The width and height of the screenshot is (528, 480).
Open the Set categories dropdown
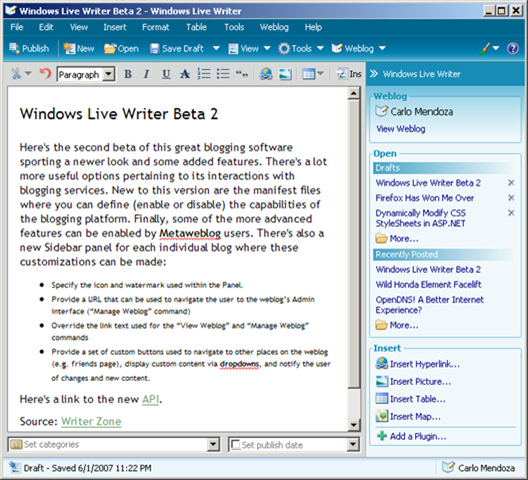(x=213, y=445)
